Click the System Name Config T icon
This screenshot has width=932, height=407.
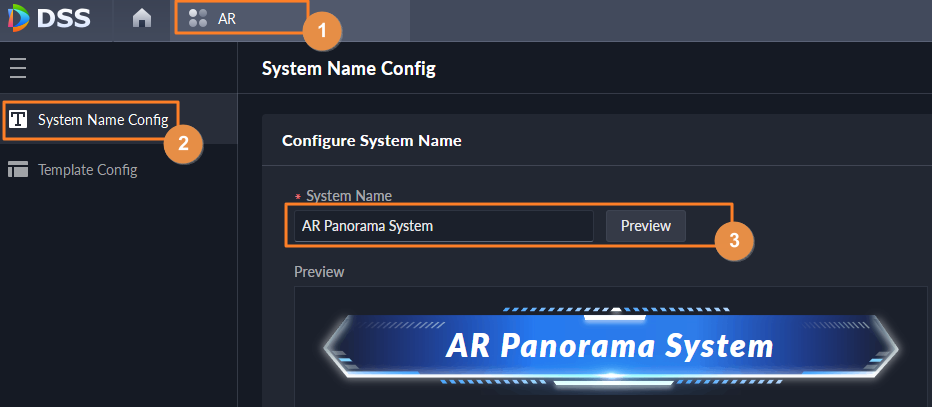click(18, 120)
